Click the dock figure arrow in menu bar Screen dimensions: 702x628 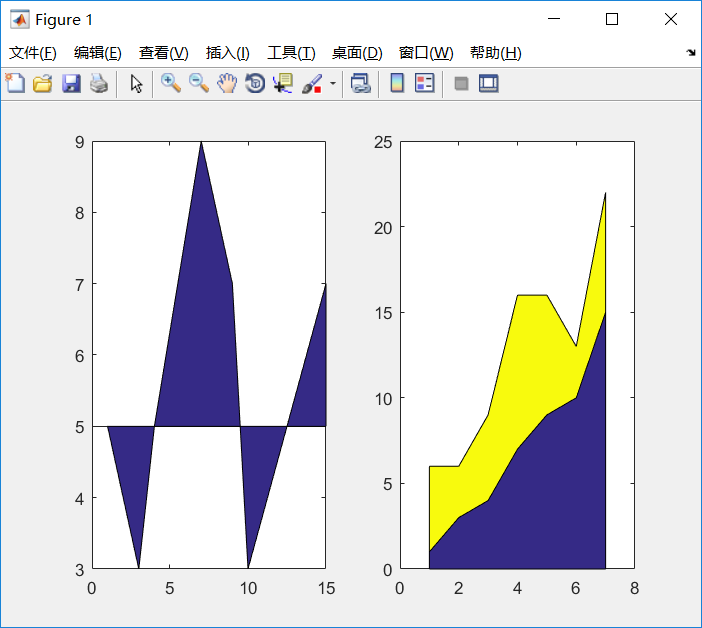(x=691, y=53)
